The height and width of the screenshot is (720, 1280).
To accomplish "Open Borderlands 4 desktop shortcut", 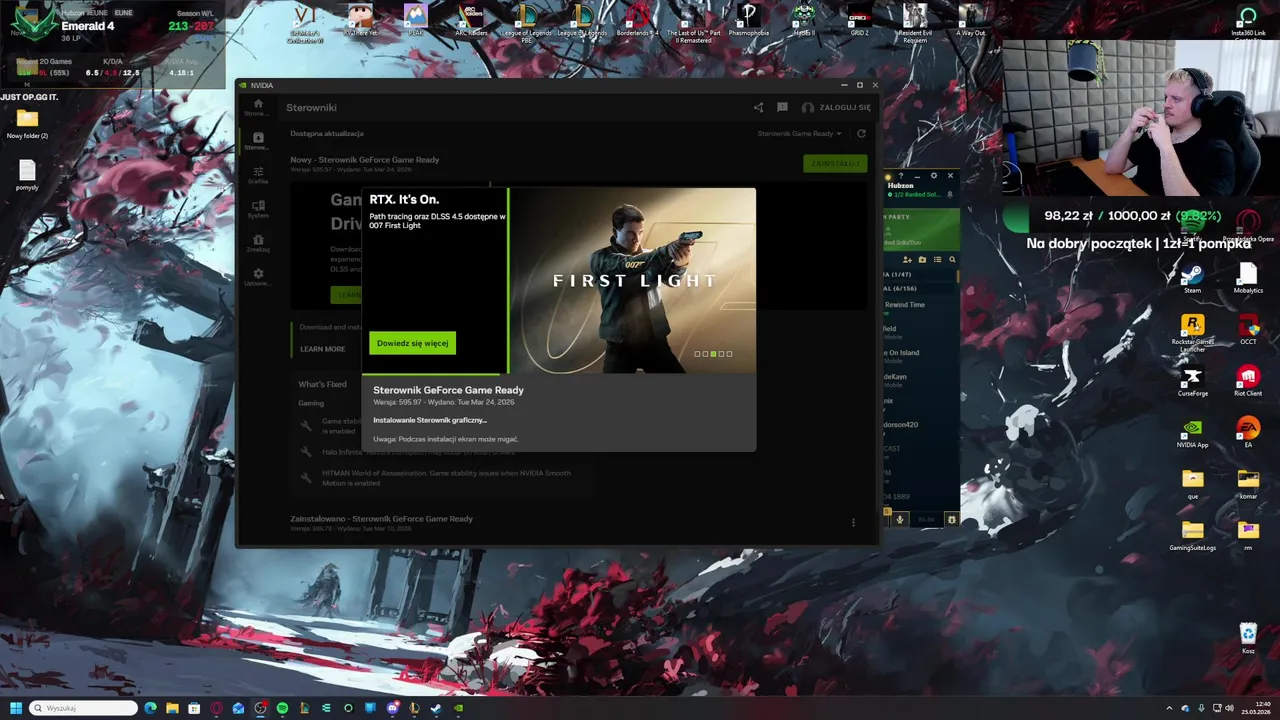I will pos(637,20).
